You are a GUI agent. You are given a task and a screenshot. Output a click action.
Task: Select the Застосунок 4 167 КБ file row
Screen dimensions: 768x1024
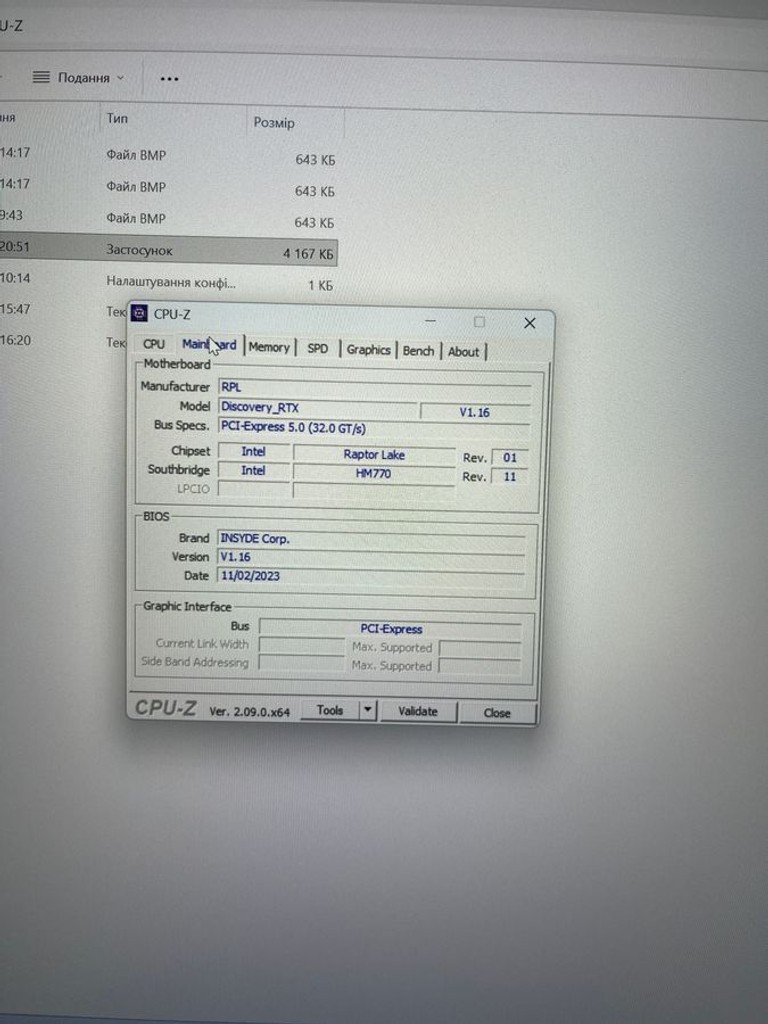pos(168,251)
